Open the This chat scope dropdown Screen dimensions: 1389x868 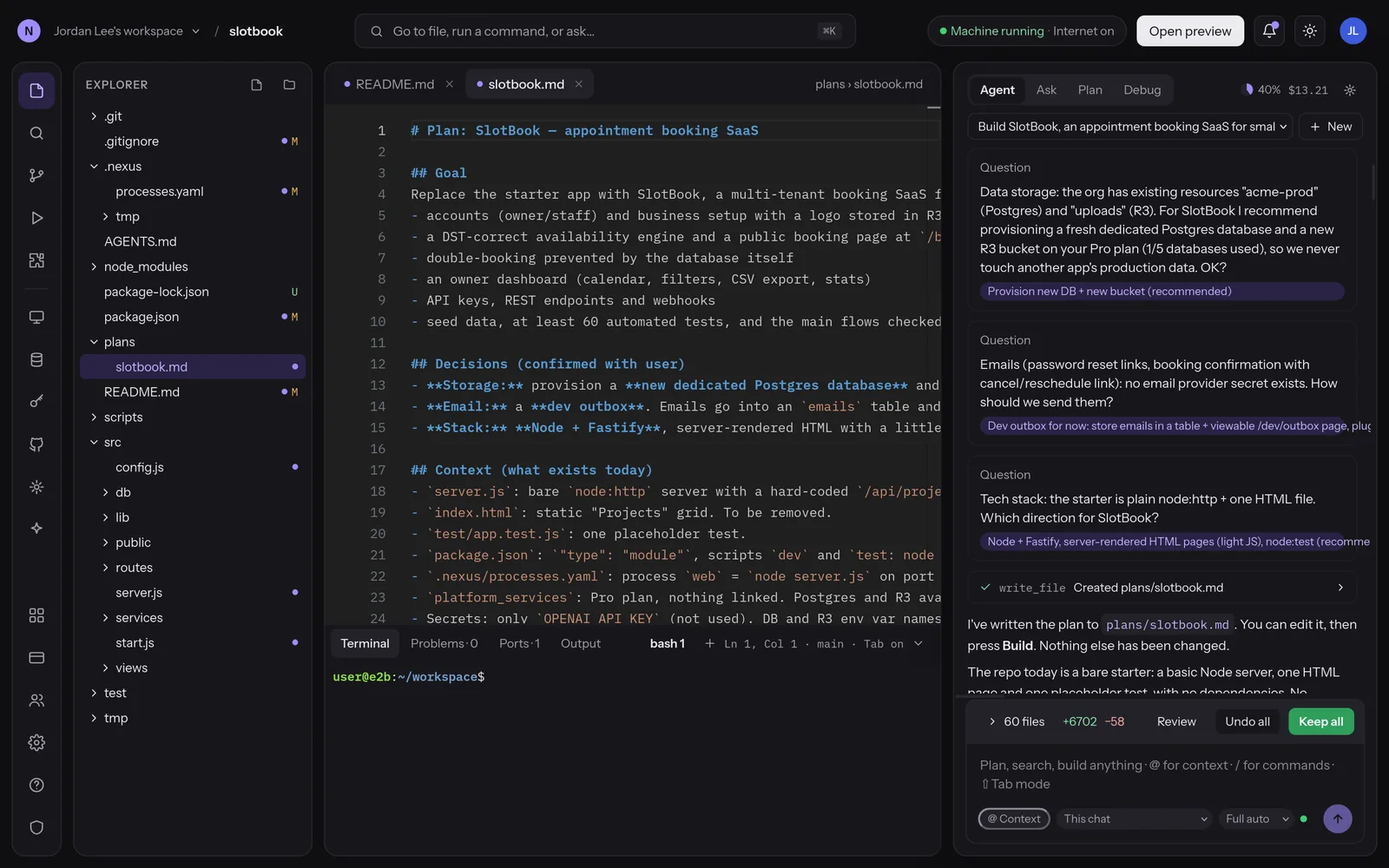pos(1134,819)
